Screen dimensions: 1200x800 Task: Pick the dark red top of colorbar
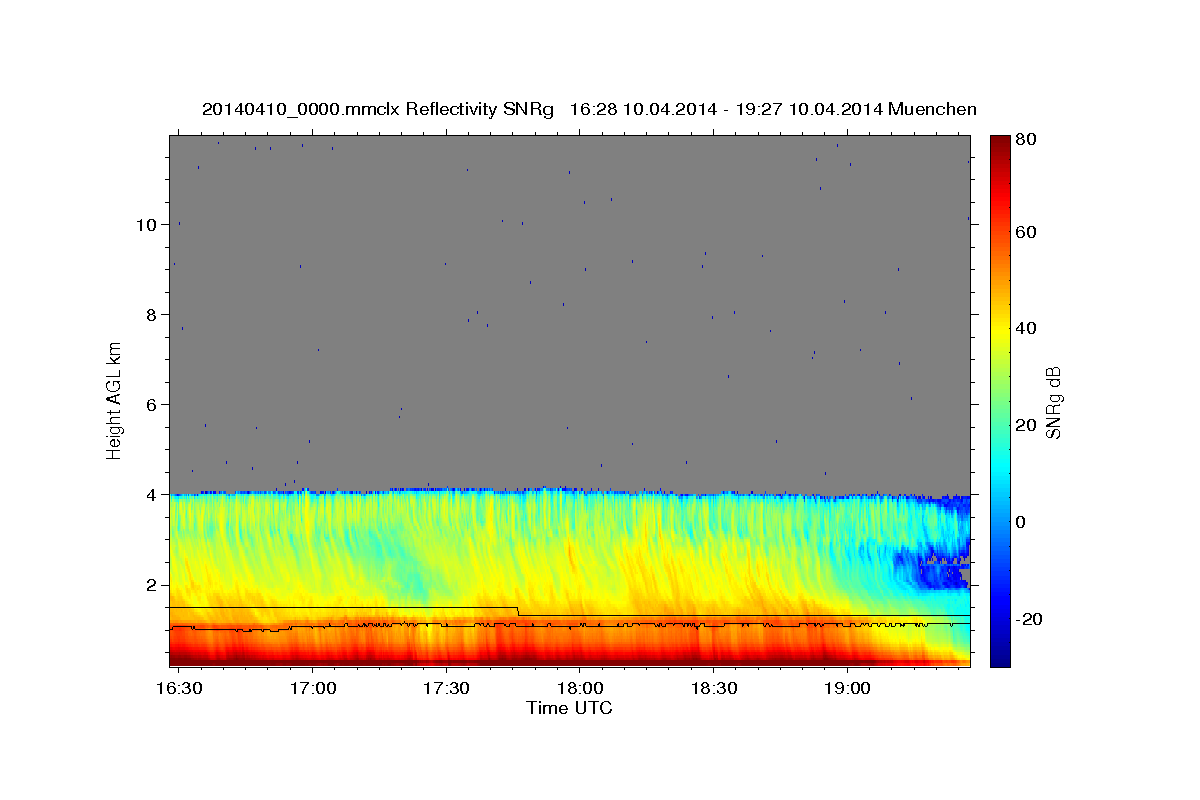(x=999, y=145)
